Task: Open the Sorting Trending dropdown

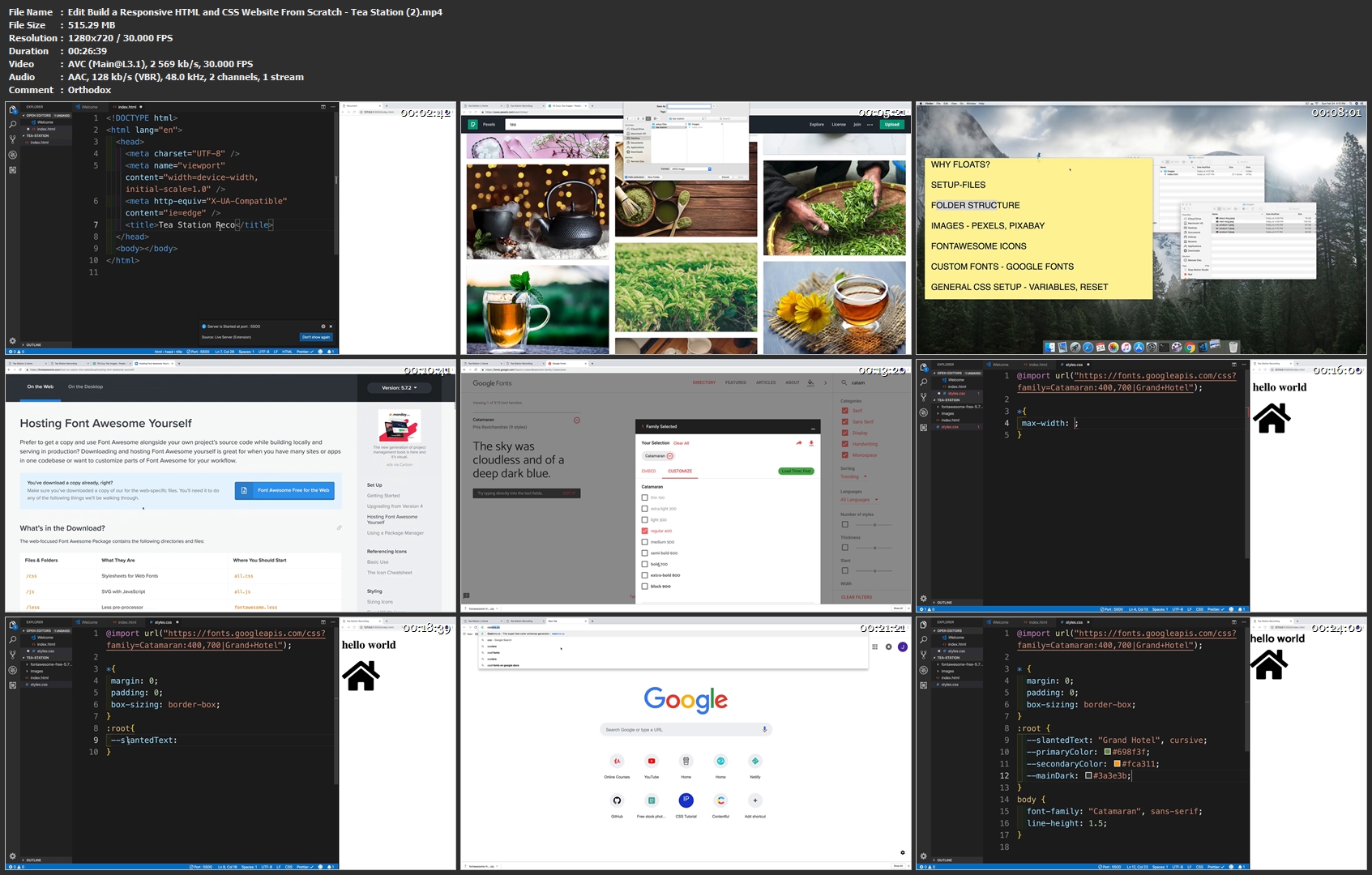Action: (854, 476)
